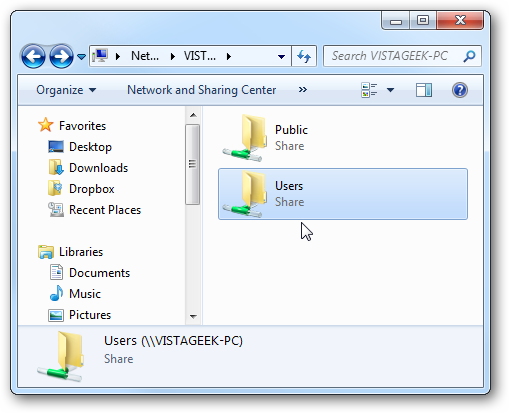Expand the address bar history dropdown
Screen dimensions: 509x413
pyautogui.click(x=281, y=57)
